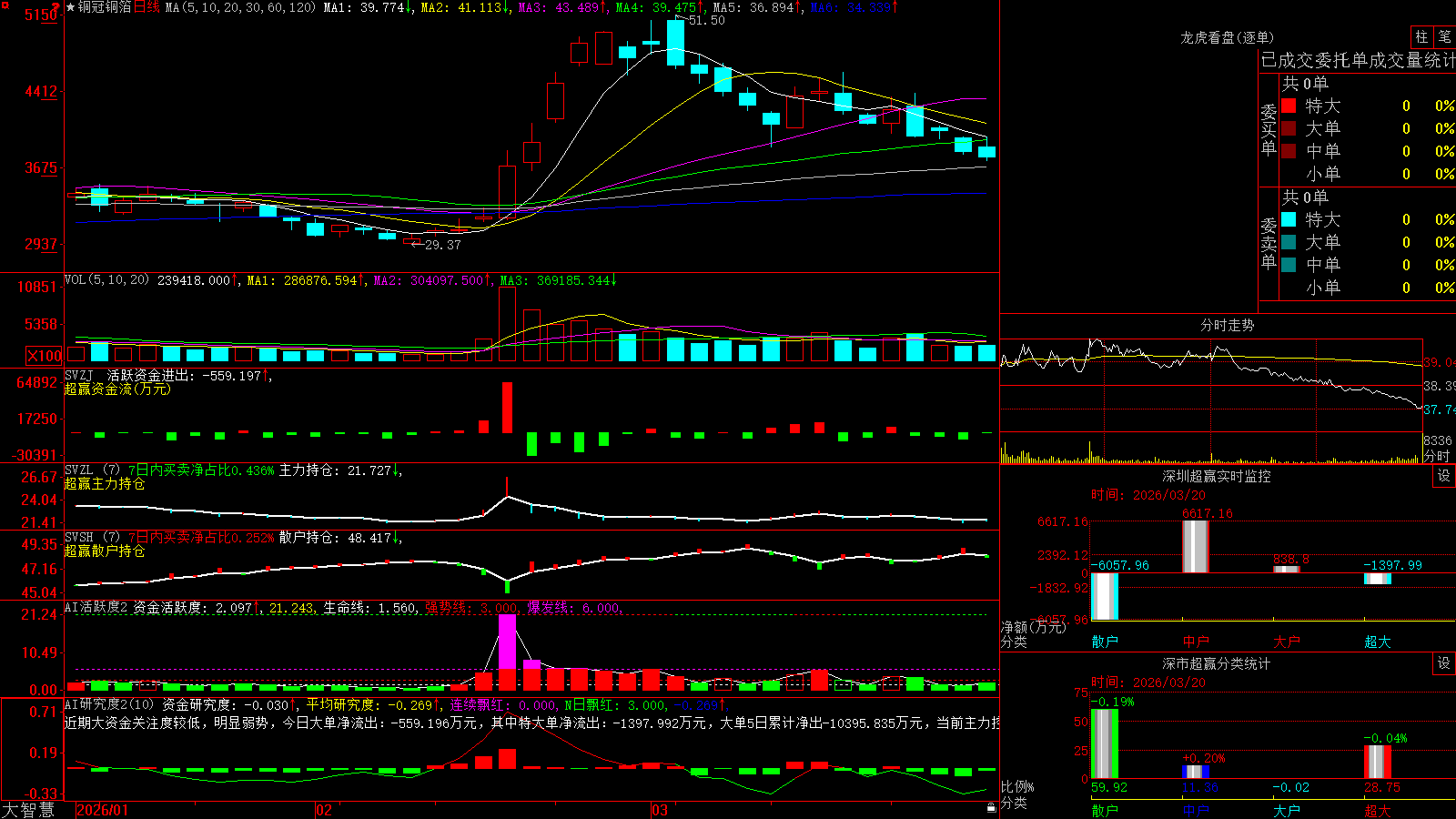Click the 净额(万元) axis label
1456x819 pixels.
(x=1034, y=627)
